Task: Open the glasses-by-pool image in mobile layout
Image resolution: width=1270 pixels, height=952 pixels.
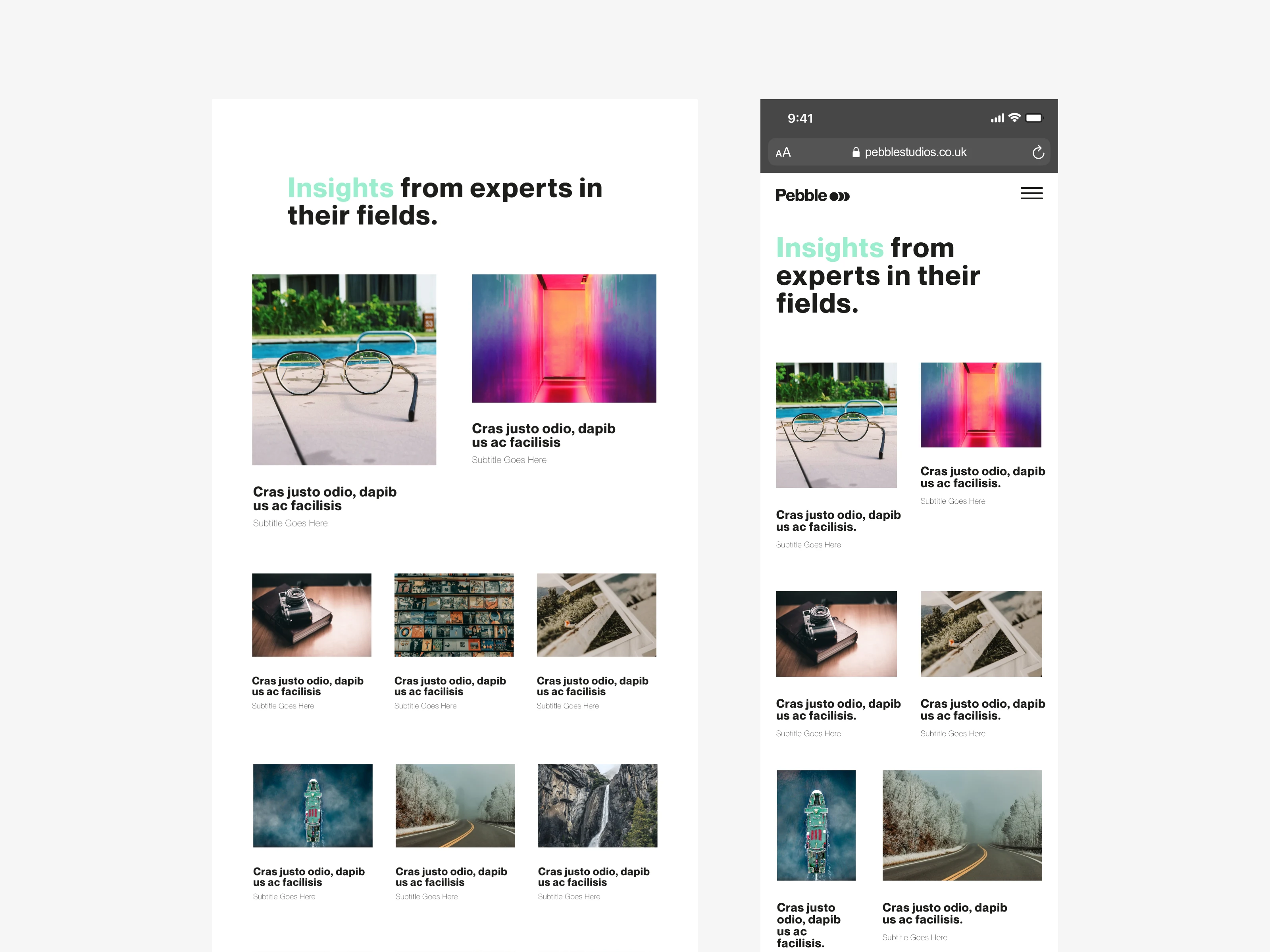Action: (837, 425)
